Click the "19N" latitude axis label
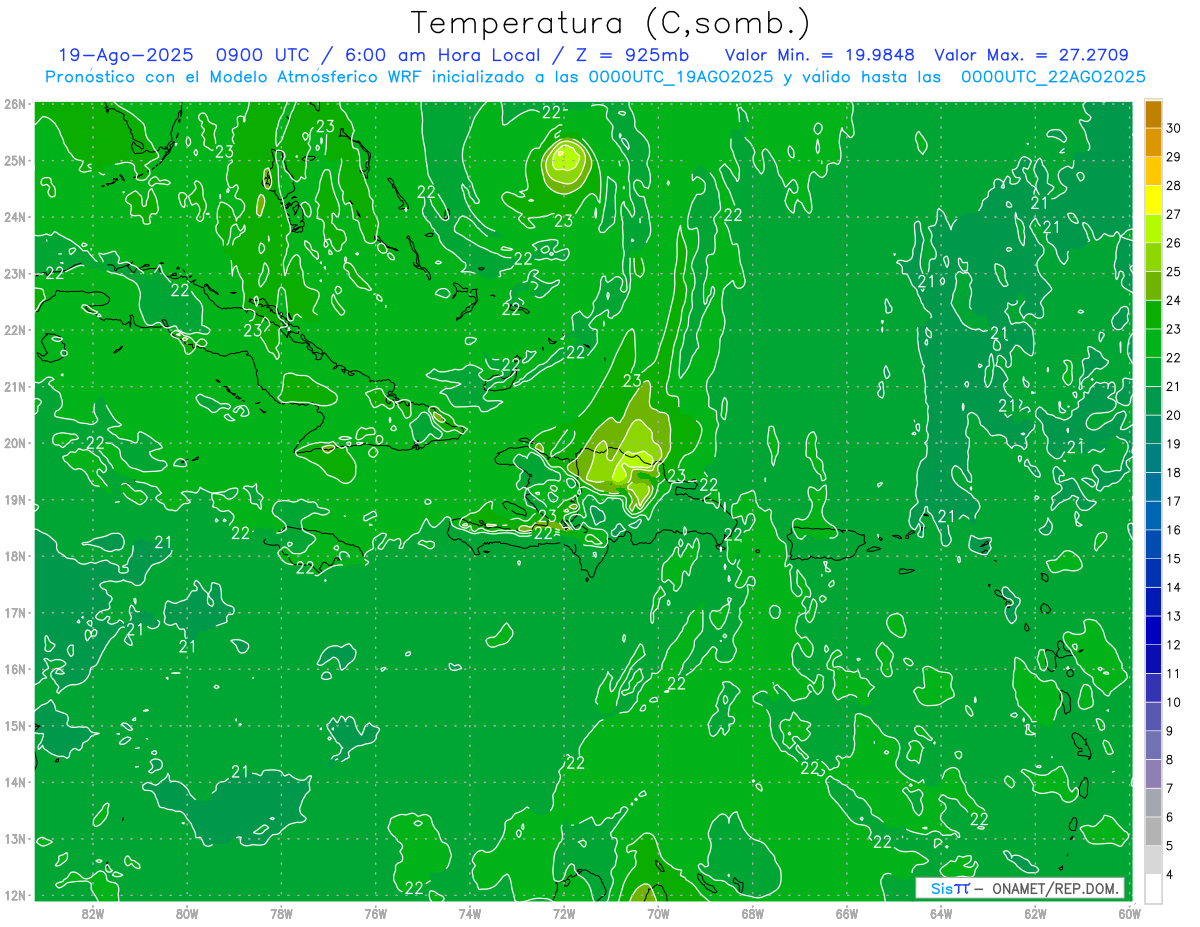 15,500
